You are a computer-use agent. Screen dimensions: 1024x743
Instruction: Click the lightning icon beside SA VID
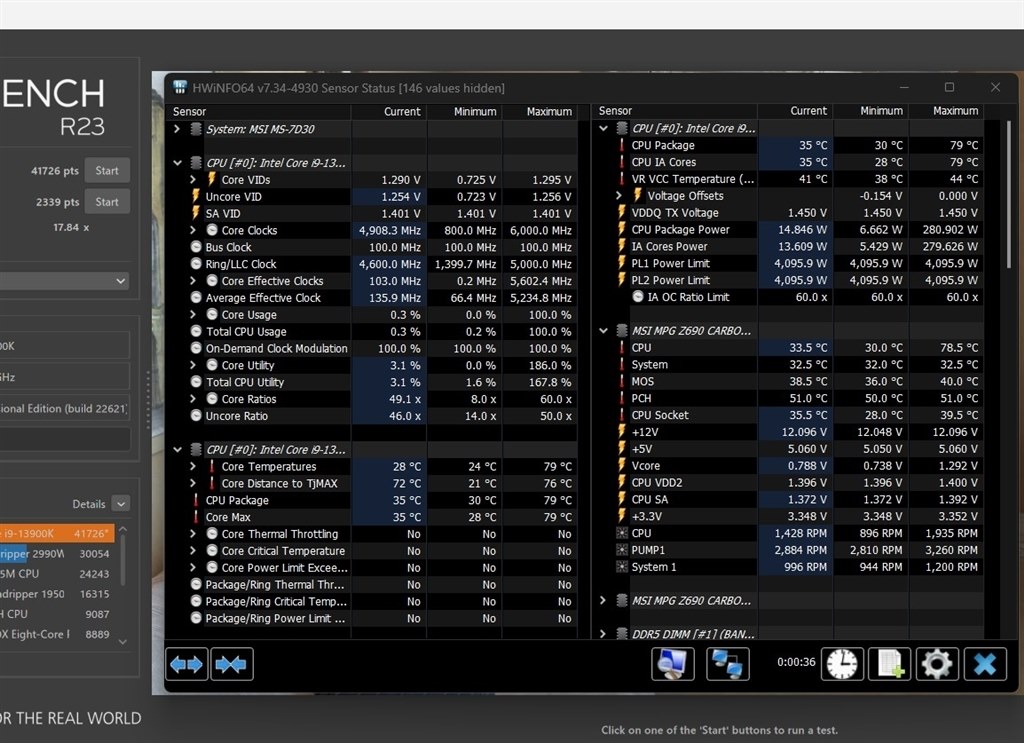pyautogui.click(x=195, y=213)
